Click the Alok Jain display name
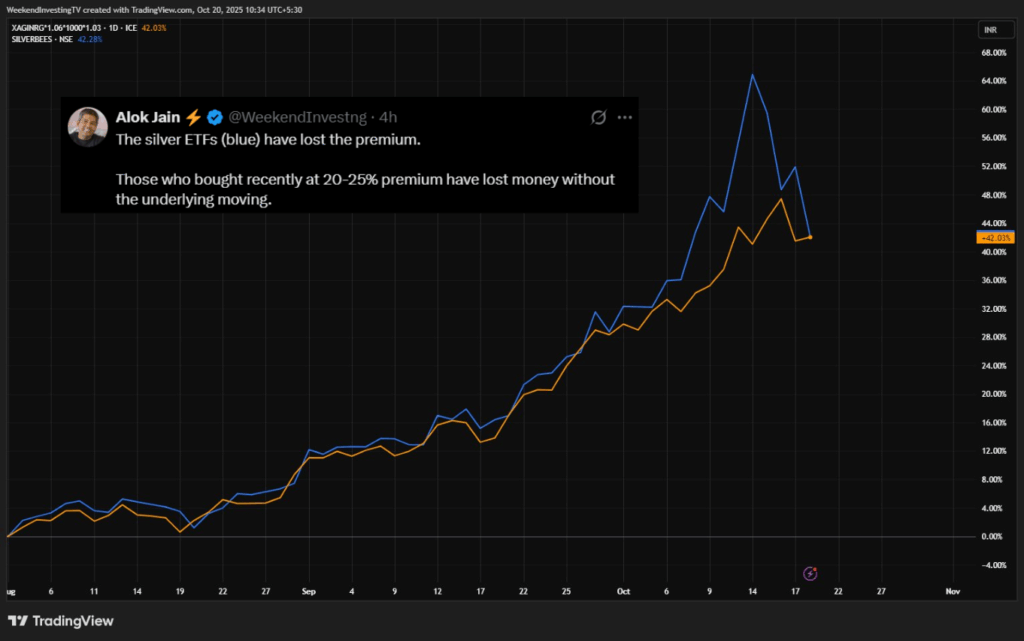Screen dimensions: 1024x641 [x=145, y=118]
